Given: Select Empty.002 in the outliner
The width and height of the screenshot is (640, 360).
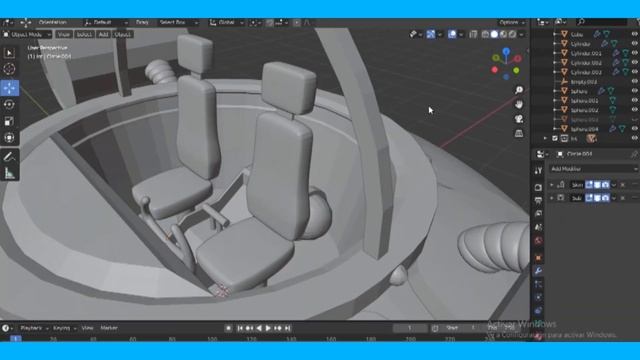Looking at the screenshot, I should pyautogui.click(x=584, y=82).
